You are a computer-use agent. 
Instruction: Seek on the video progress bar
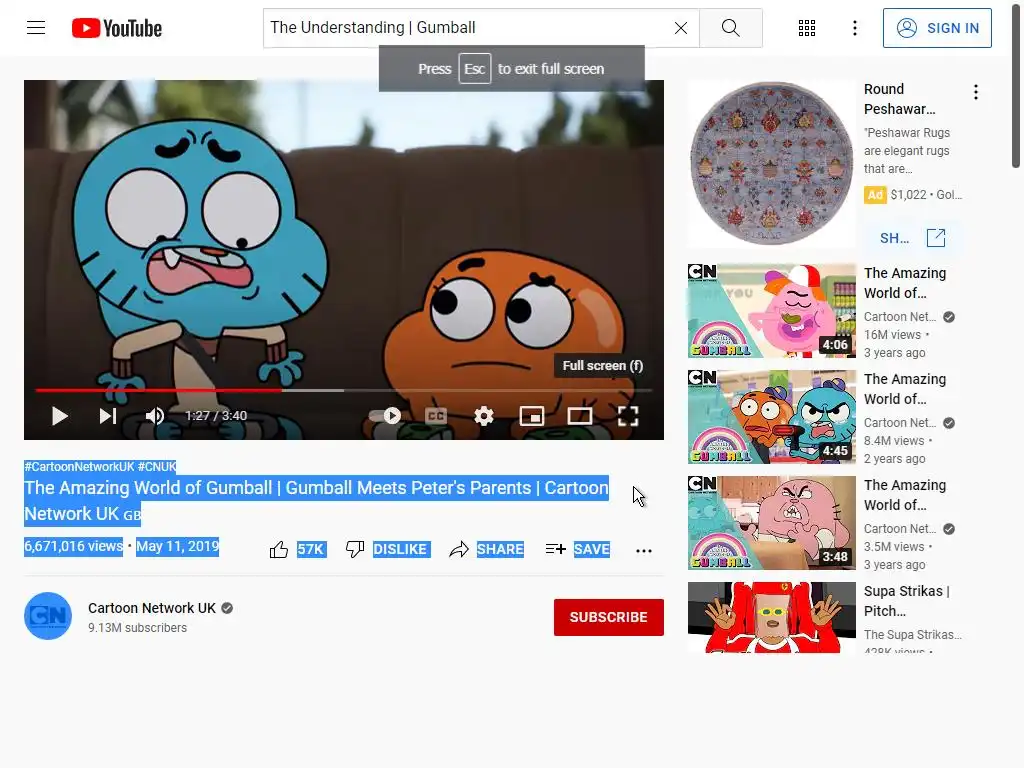click(x=344, y=391)
